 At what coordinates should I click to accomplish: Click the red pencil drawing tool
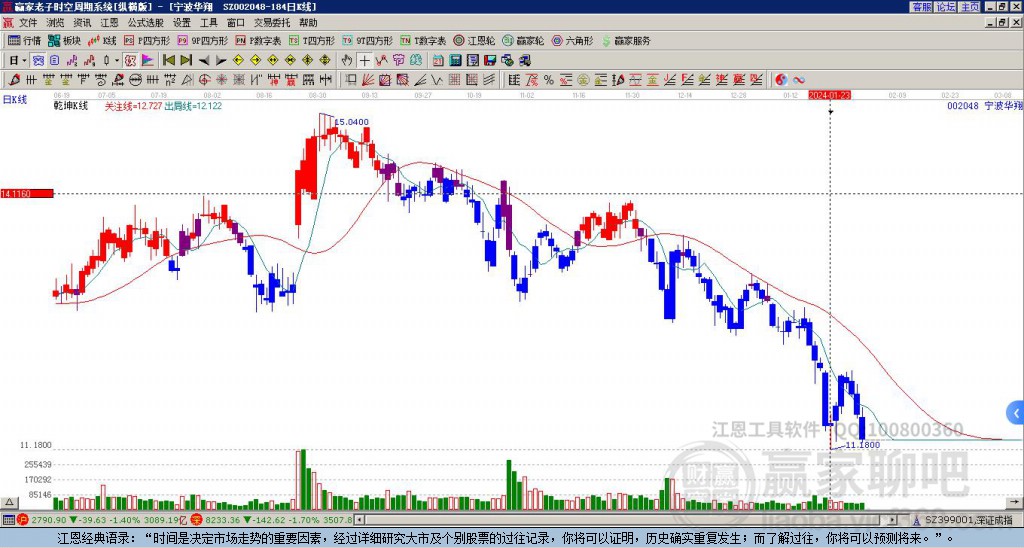(14, 80)
